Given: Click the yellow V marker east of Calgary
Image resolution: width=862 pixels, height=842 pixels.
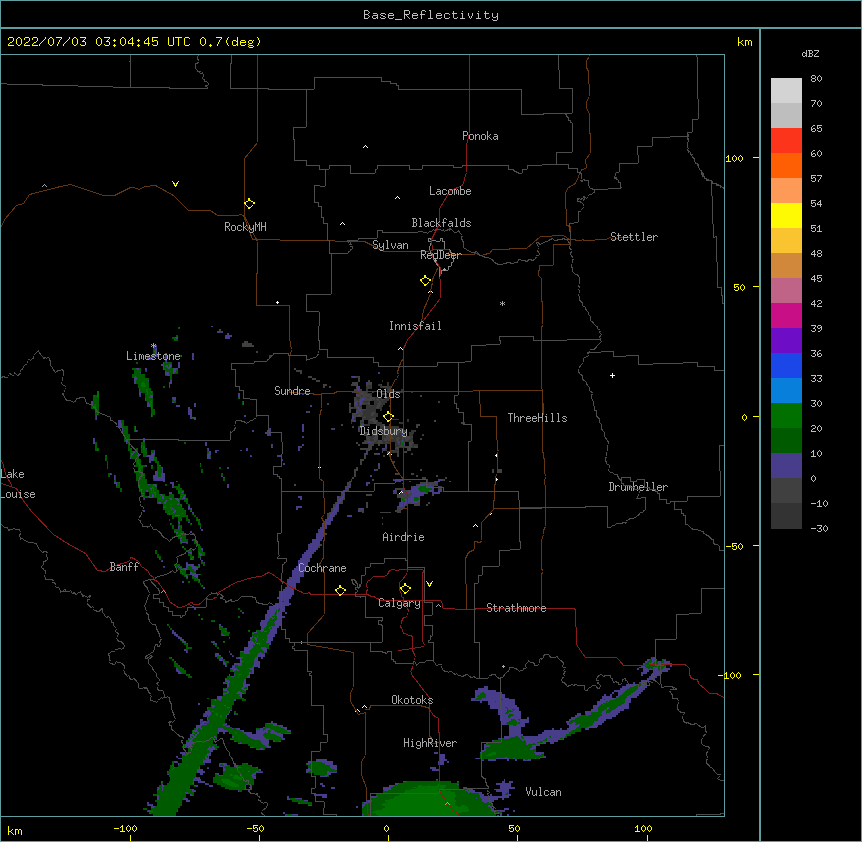Looking at the screenshot, I should coord(429,584).
